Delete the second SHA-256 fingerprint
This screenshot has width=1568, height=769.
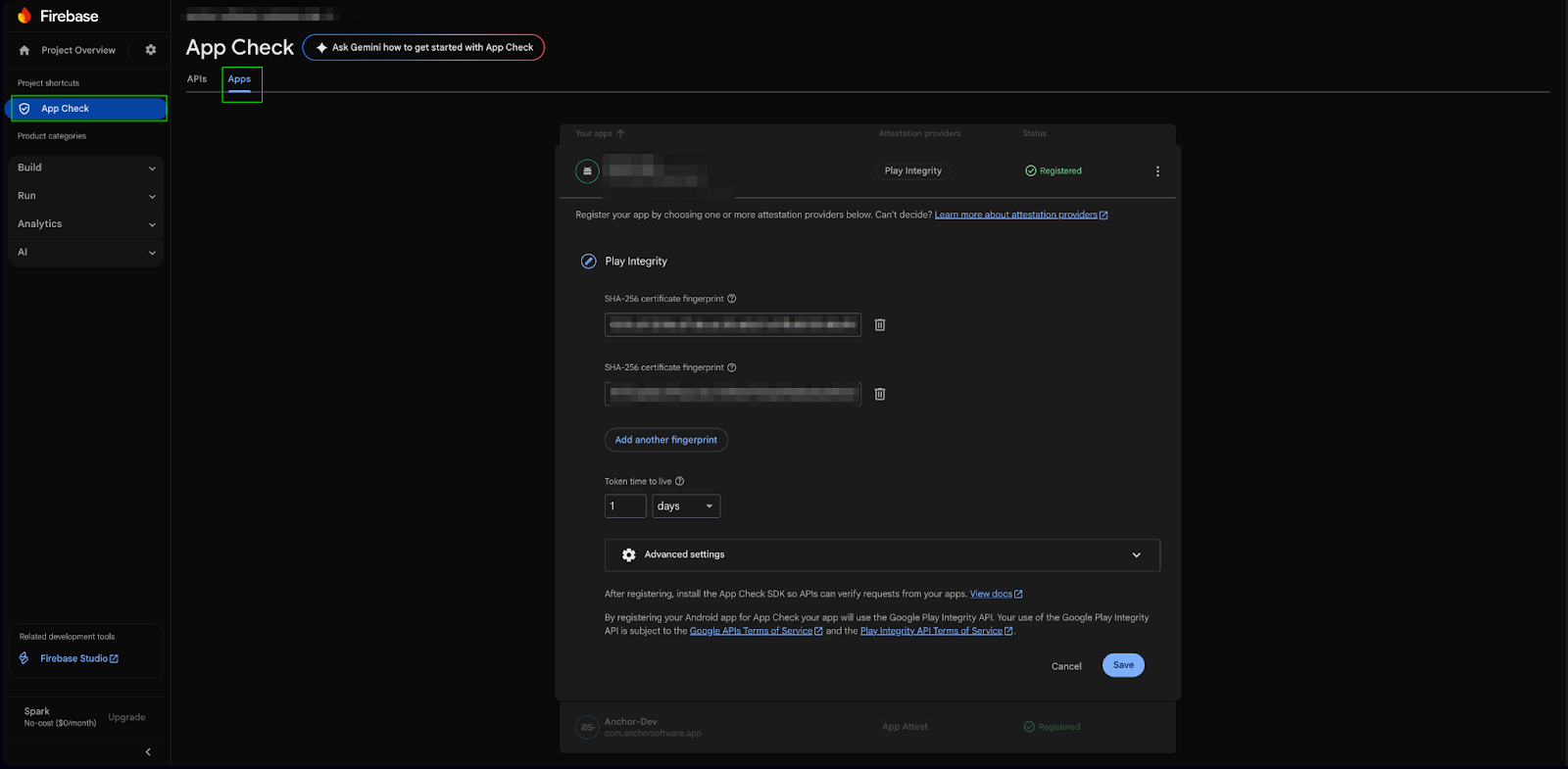(x=880, y=394)
